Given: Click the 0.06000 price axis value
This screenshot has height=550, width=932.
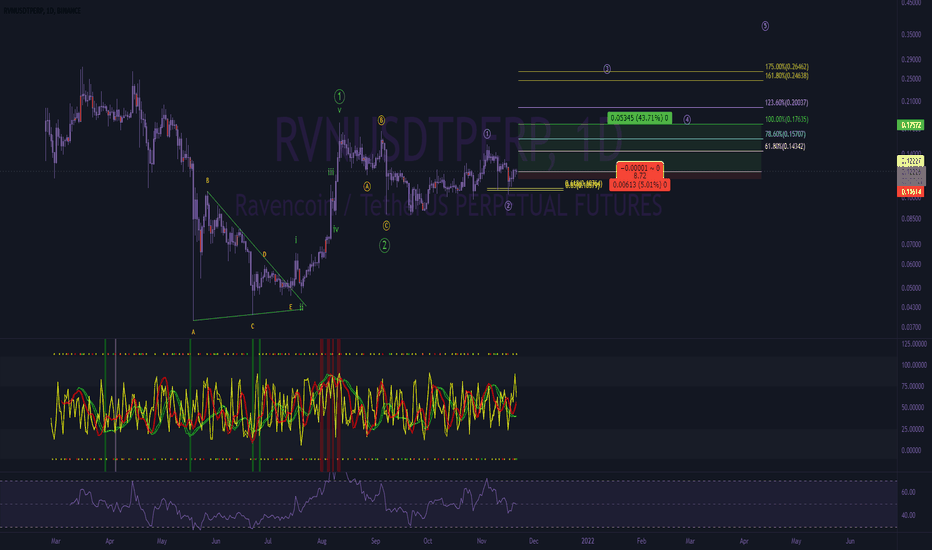Looking at the screenshot, I should tap(911, 264).
